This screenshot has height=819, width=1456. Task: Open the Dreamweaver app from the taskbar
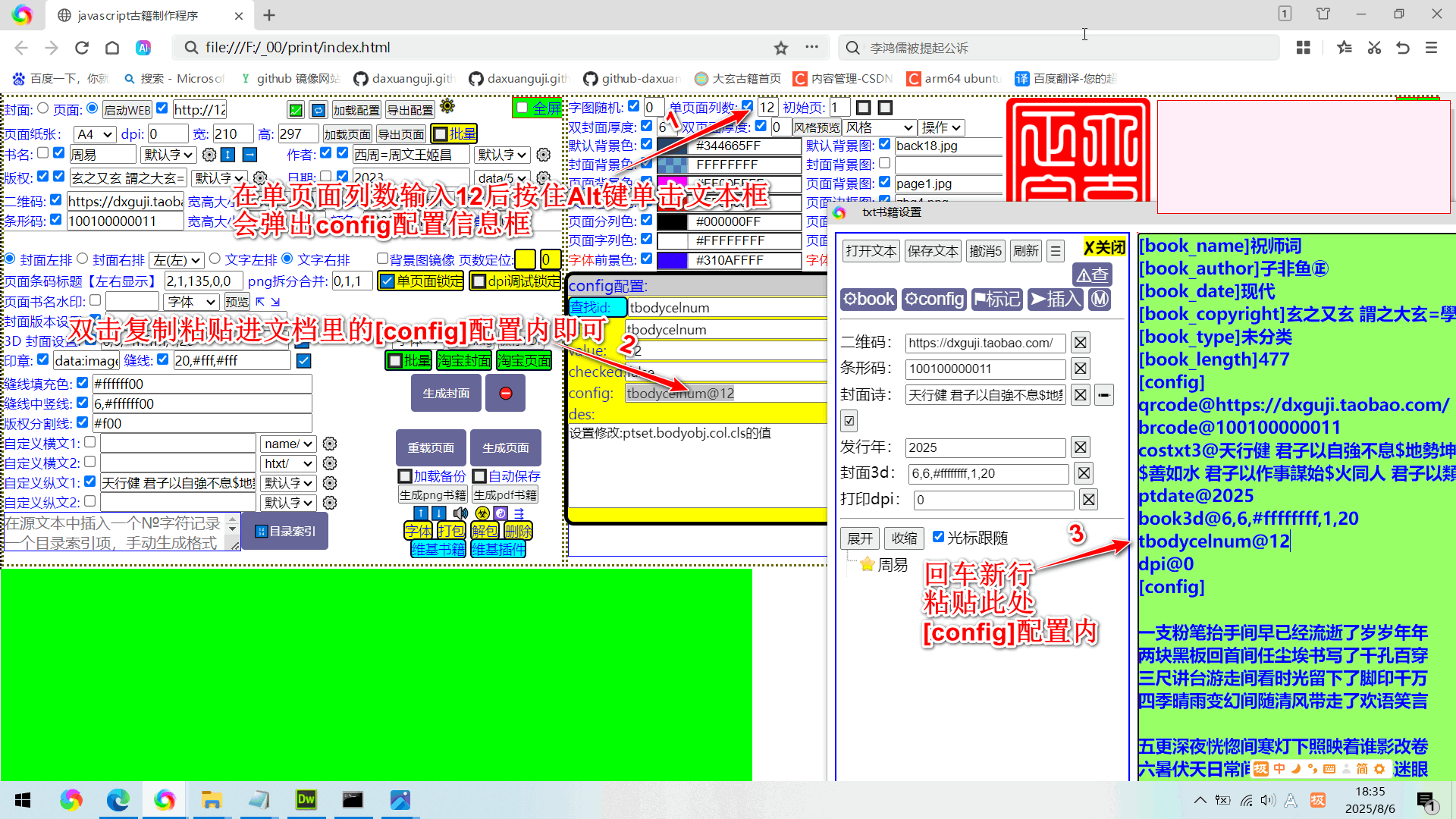pos(306,799)
